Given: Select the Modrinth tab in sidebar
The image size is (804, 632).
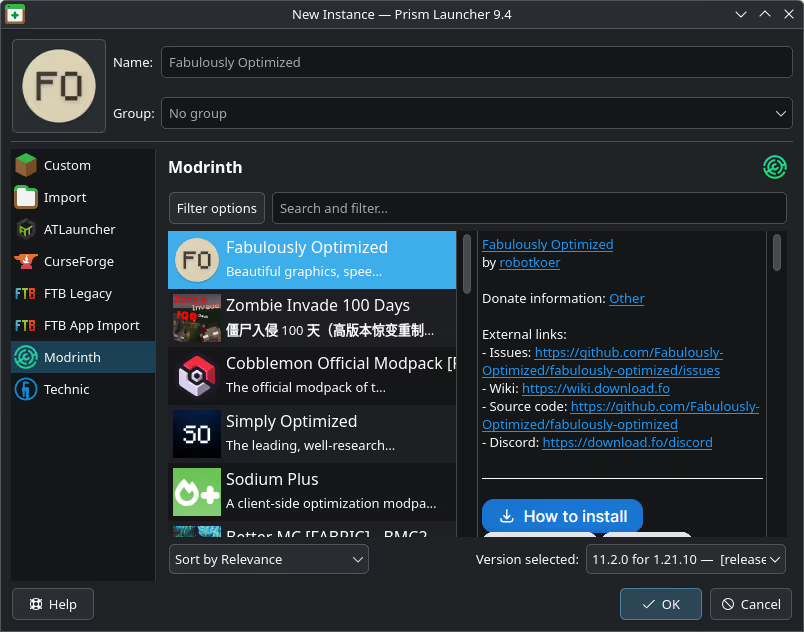Looking at the screenshot, I should [x=72, y=358].
